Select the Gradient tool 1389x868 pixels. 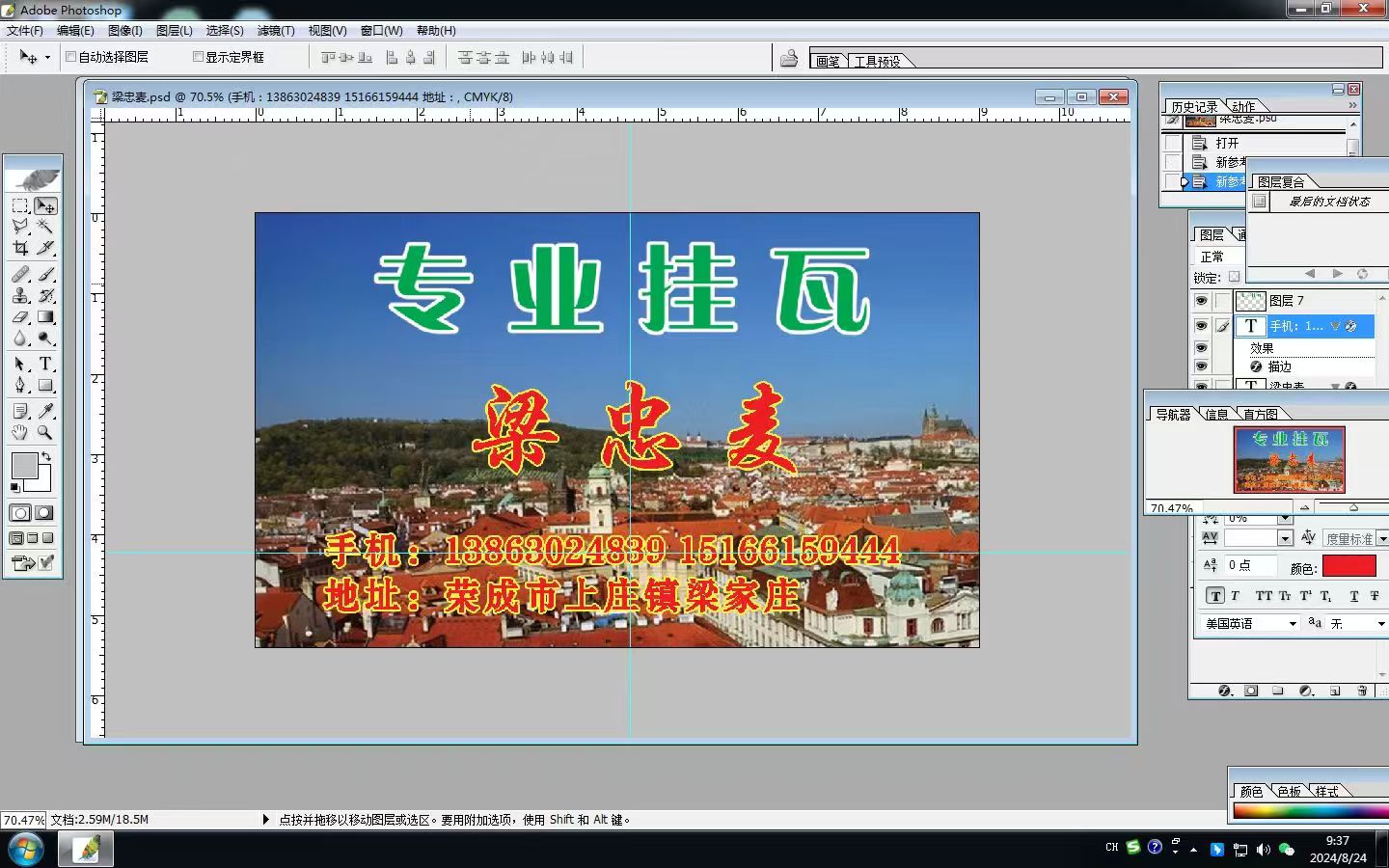click(x=45, y=316)
